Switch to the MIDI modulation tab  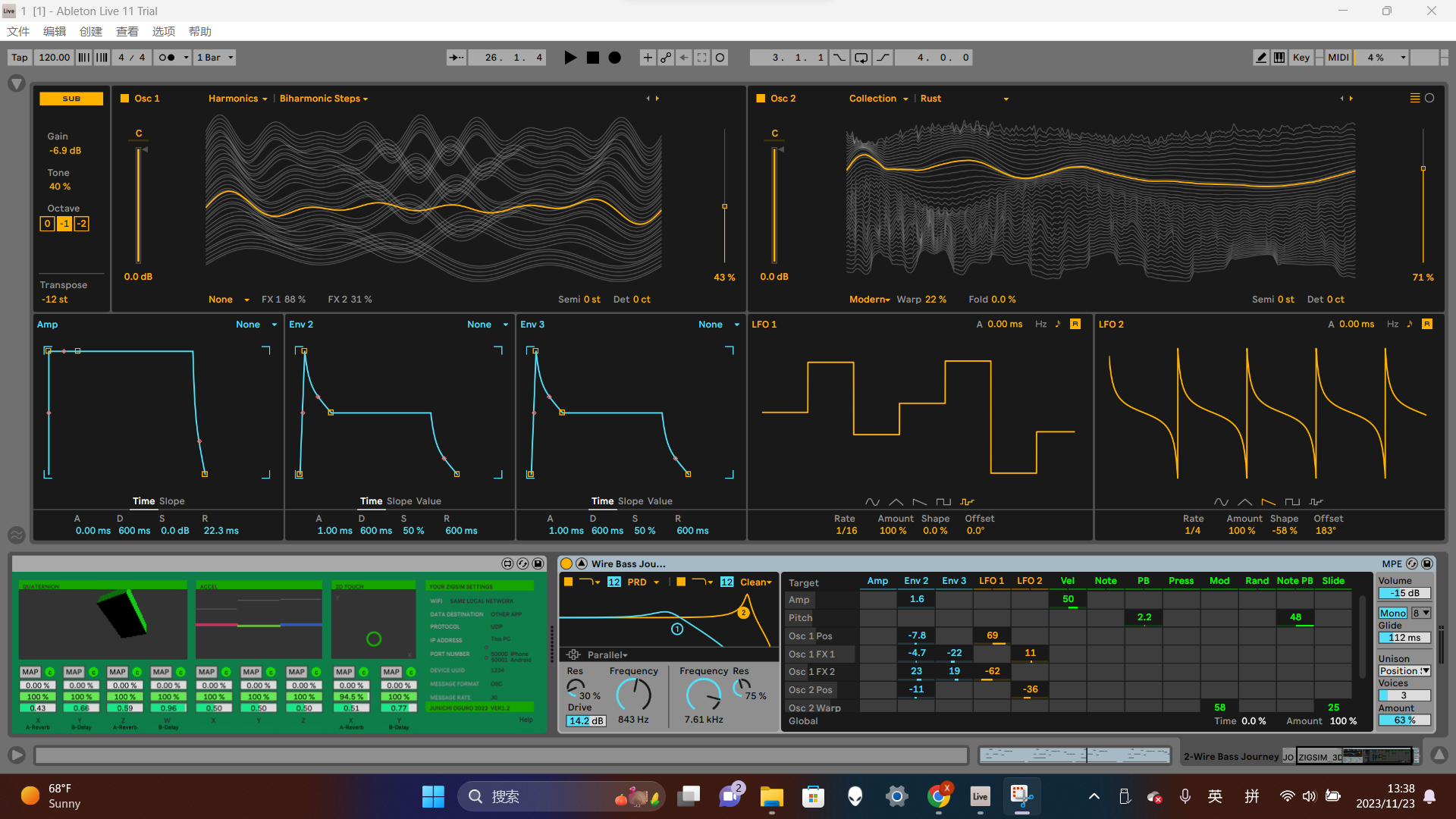pos(1338,58)
